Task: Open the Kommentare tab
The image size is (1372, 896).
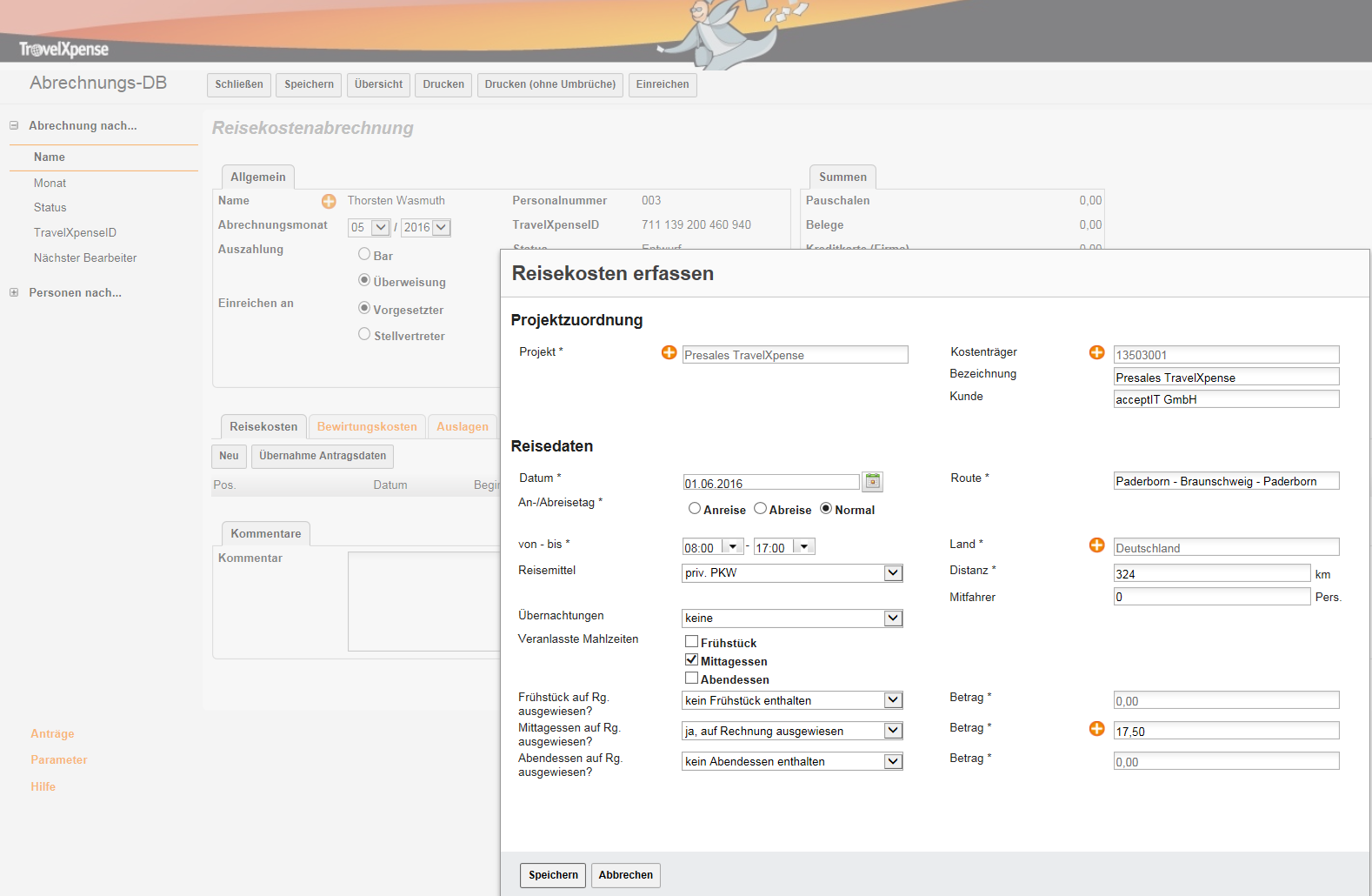Action: click(266, 533)
